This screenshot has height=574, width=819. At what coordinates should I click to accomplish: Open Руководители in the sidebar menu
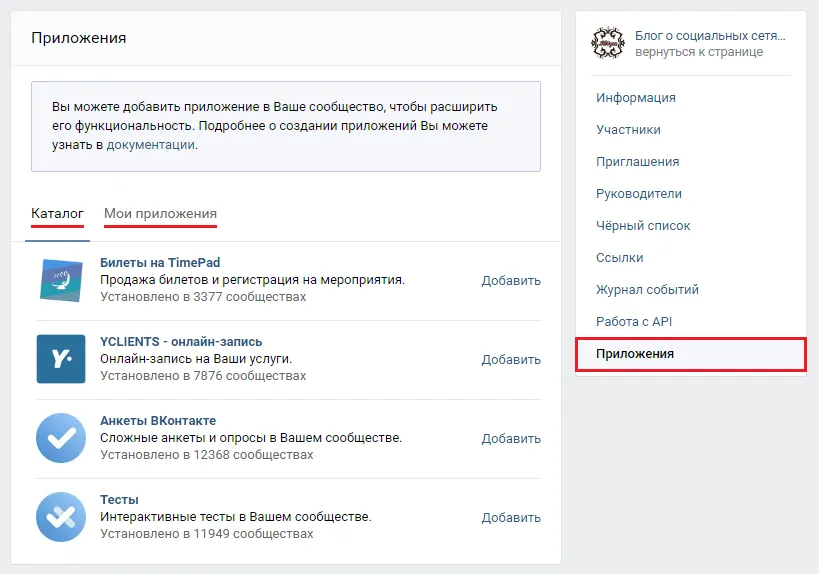[639, 194]
